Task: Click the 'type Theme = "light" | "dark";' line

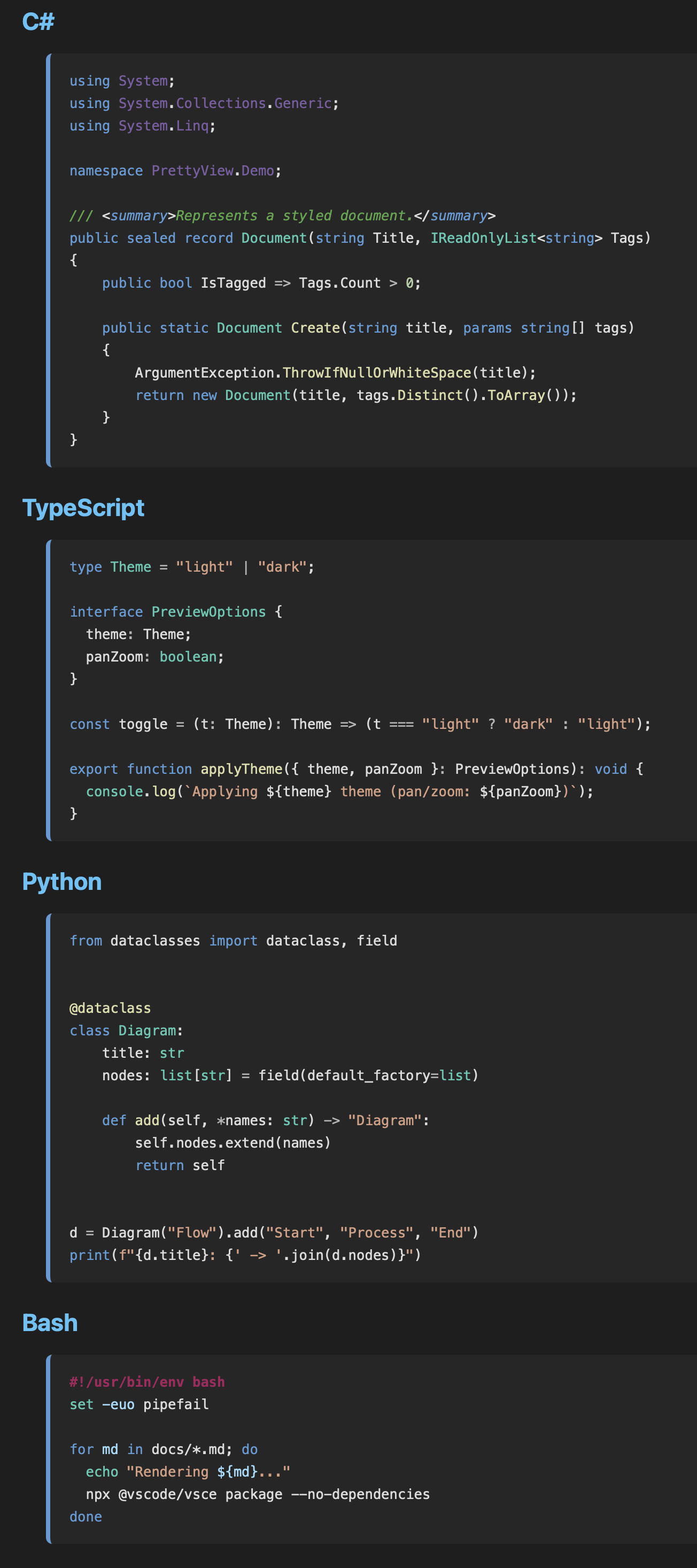Action: (191, 567)
